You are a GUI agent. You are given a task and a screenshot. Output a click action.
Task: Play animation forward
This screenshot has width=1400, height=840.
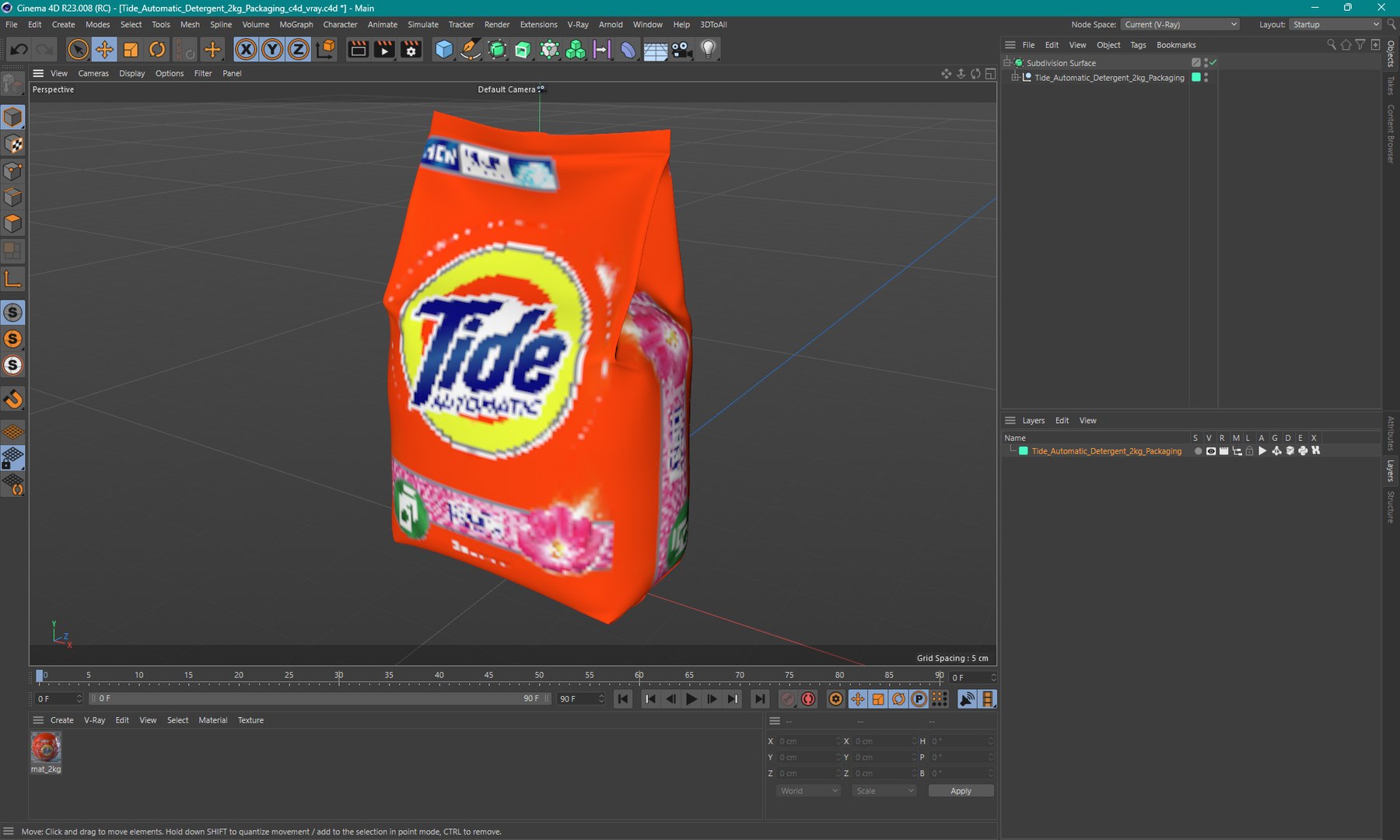(691, 699)
